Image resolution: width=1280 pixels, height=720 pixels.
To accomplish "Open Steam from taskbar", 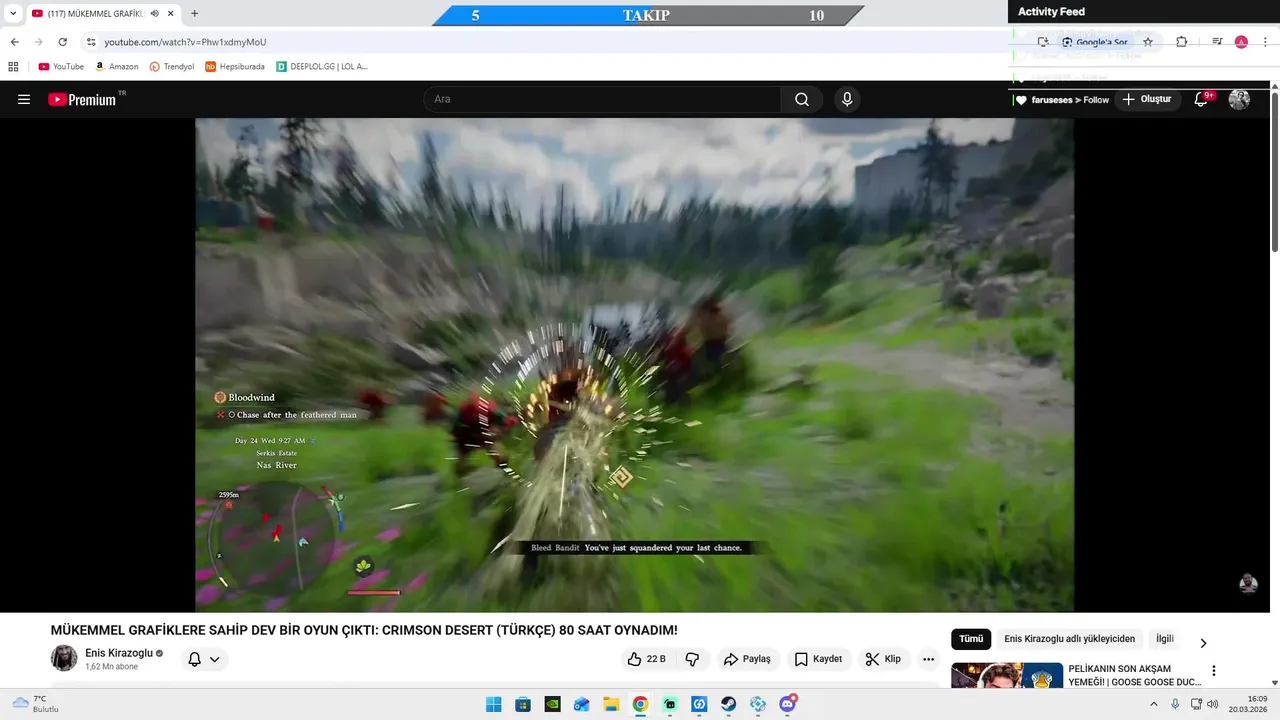I will tap(729, 704).
